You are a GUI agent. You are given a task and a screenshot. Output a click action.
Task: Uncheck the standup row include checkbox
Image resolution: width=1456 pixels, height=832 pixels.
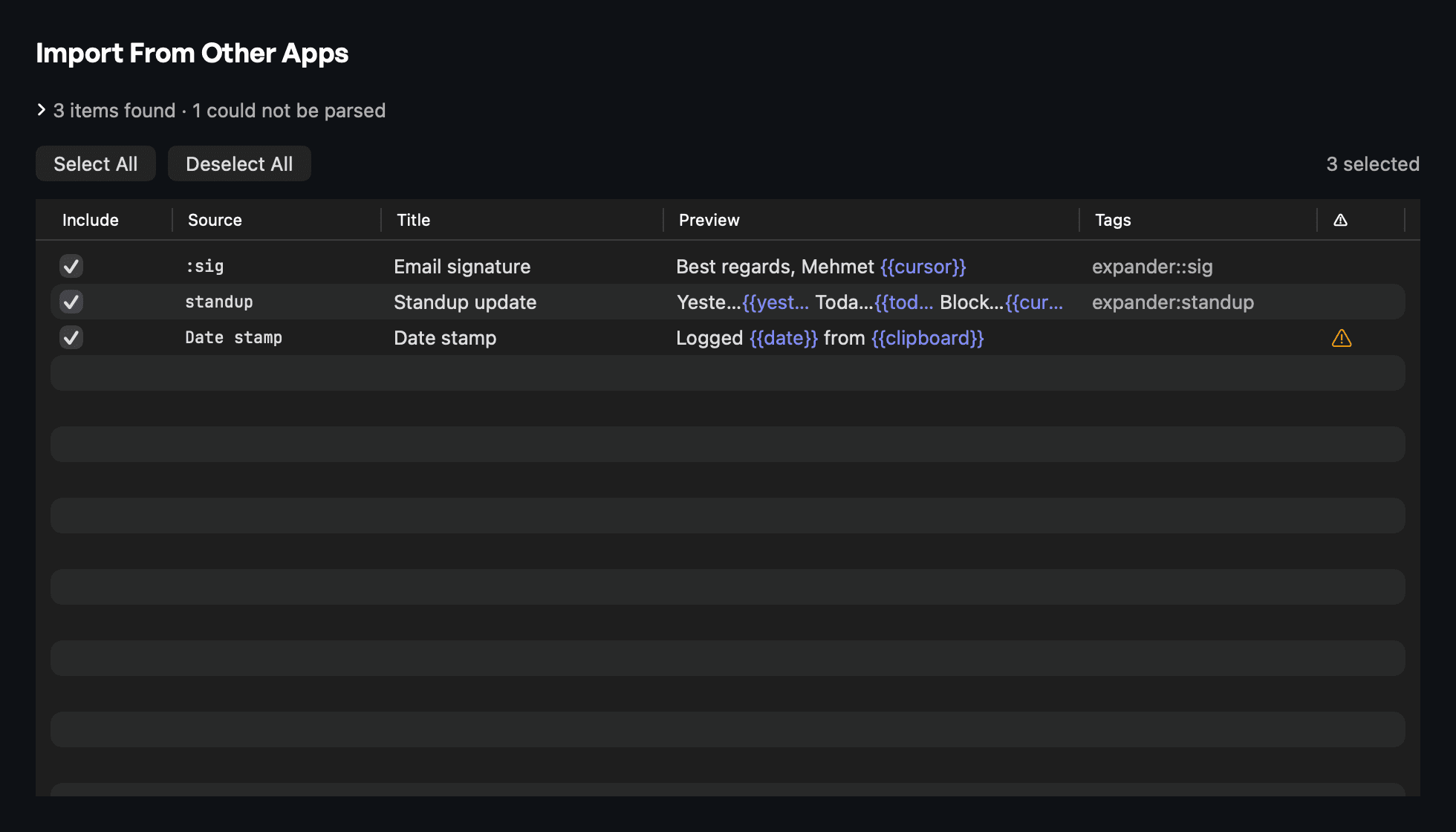coord(71,302)
